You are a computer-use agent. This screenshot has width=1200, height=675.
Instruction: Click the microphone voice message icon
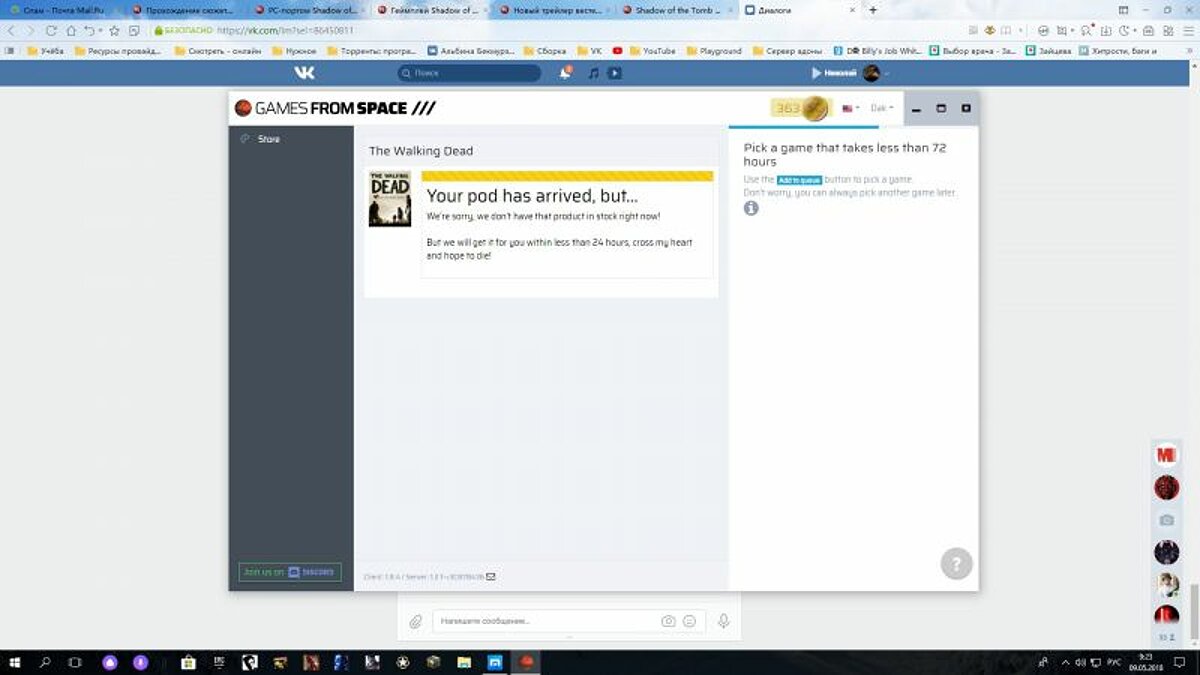(723, 621)
